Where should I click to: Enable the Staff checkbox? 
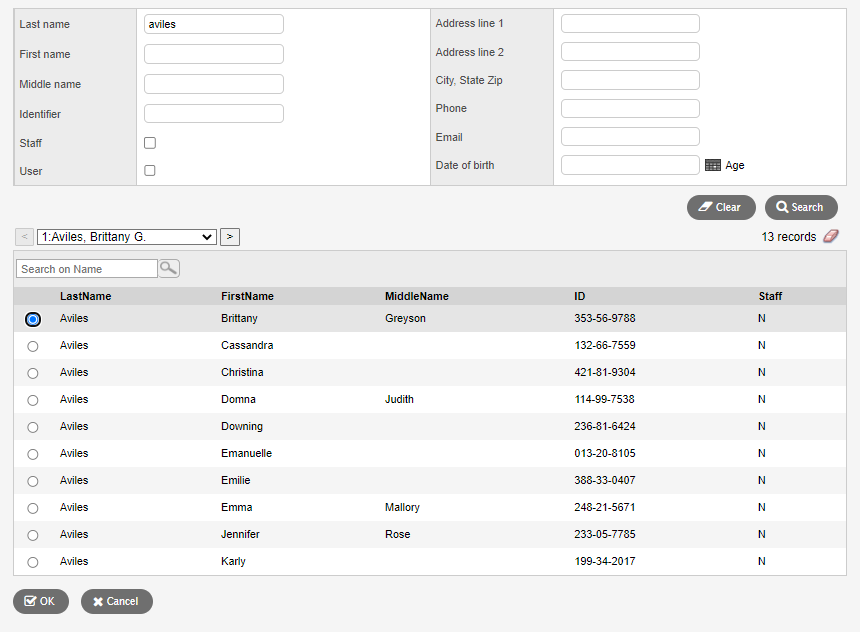click(150, 143)
